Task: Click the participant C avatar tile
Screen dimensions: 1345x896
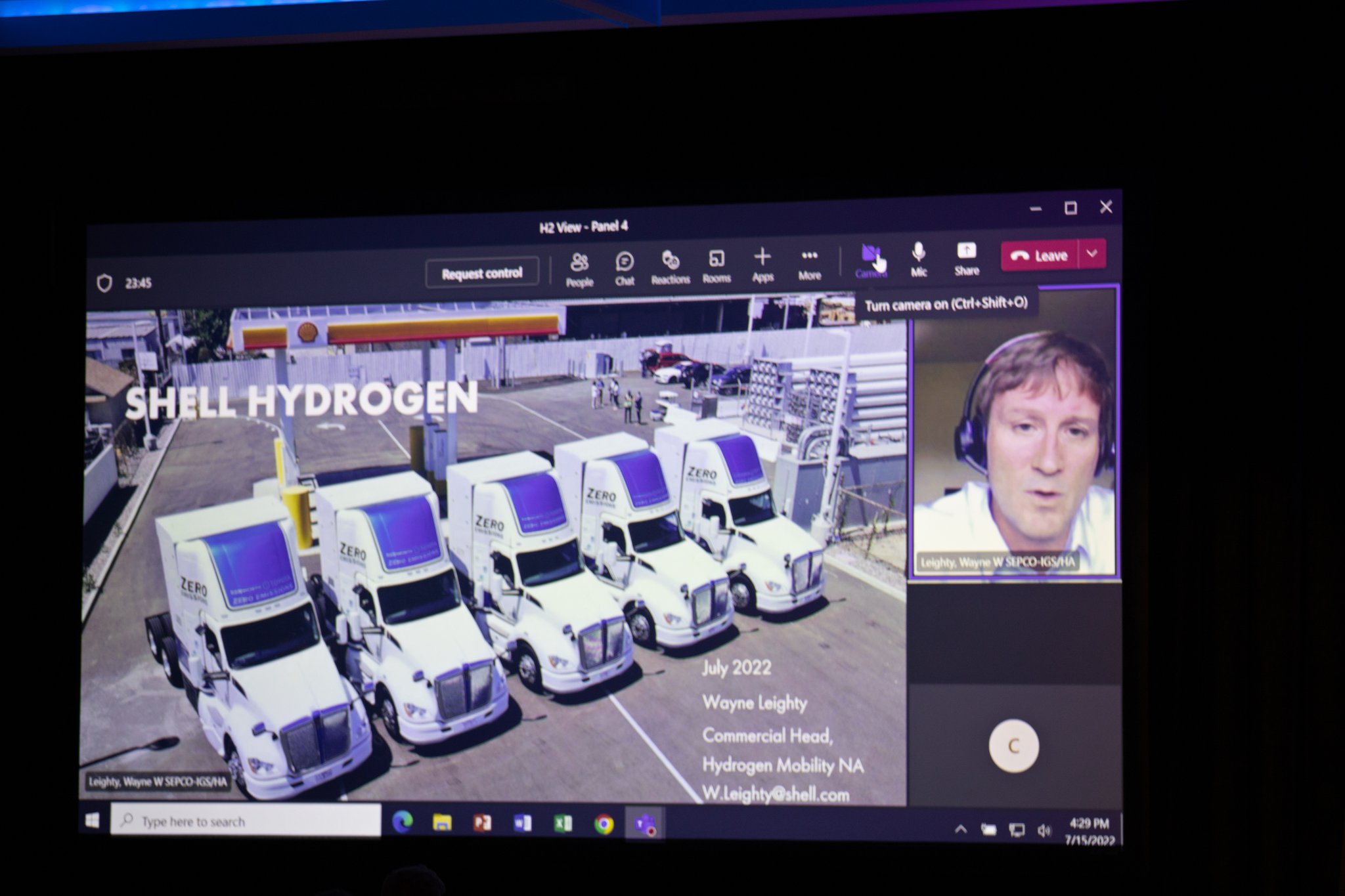Action: (x=1013, y=746)
